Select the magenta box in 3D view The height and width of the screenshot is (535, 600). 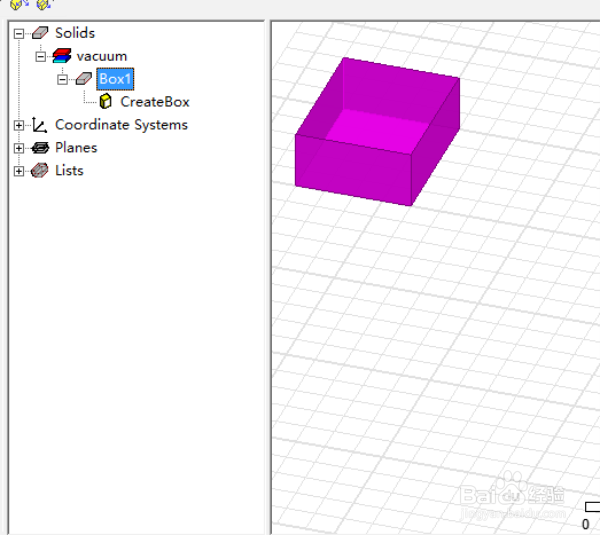point(377,132)
